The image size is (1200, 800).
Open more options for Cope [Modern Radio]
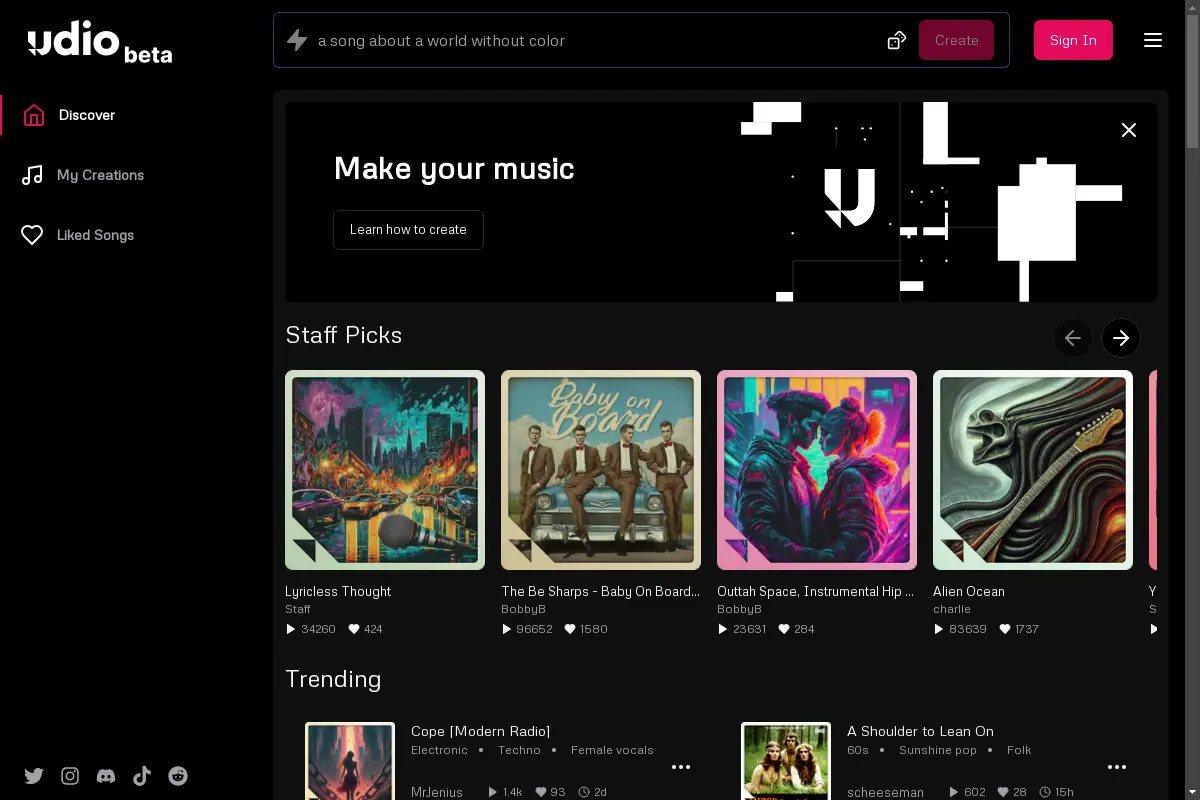pos(681,767)
